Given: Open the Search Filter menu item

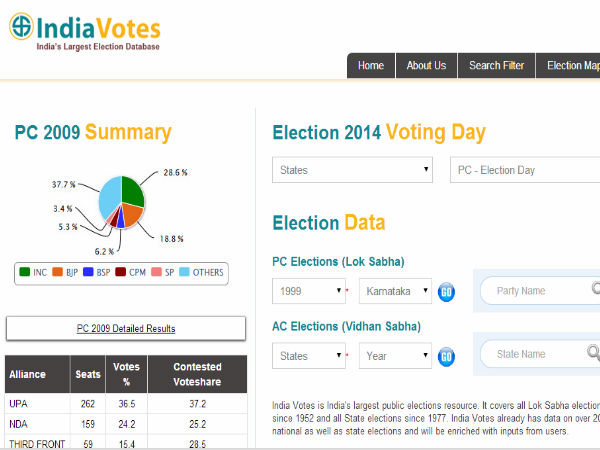Looking at the screenshot, I should click(496, 66).
